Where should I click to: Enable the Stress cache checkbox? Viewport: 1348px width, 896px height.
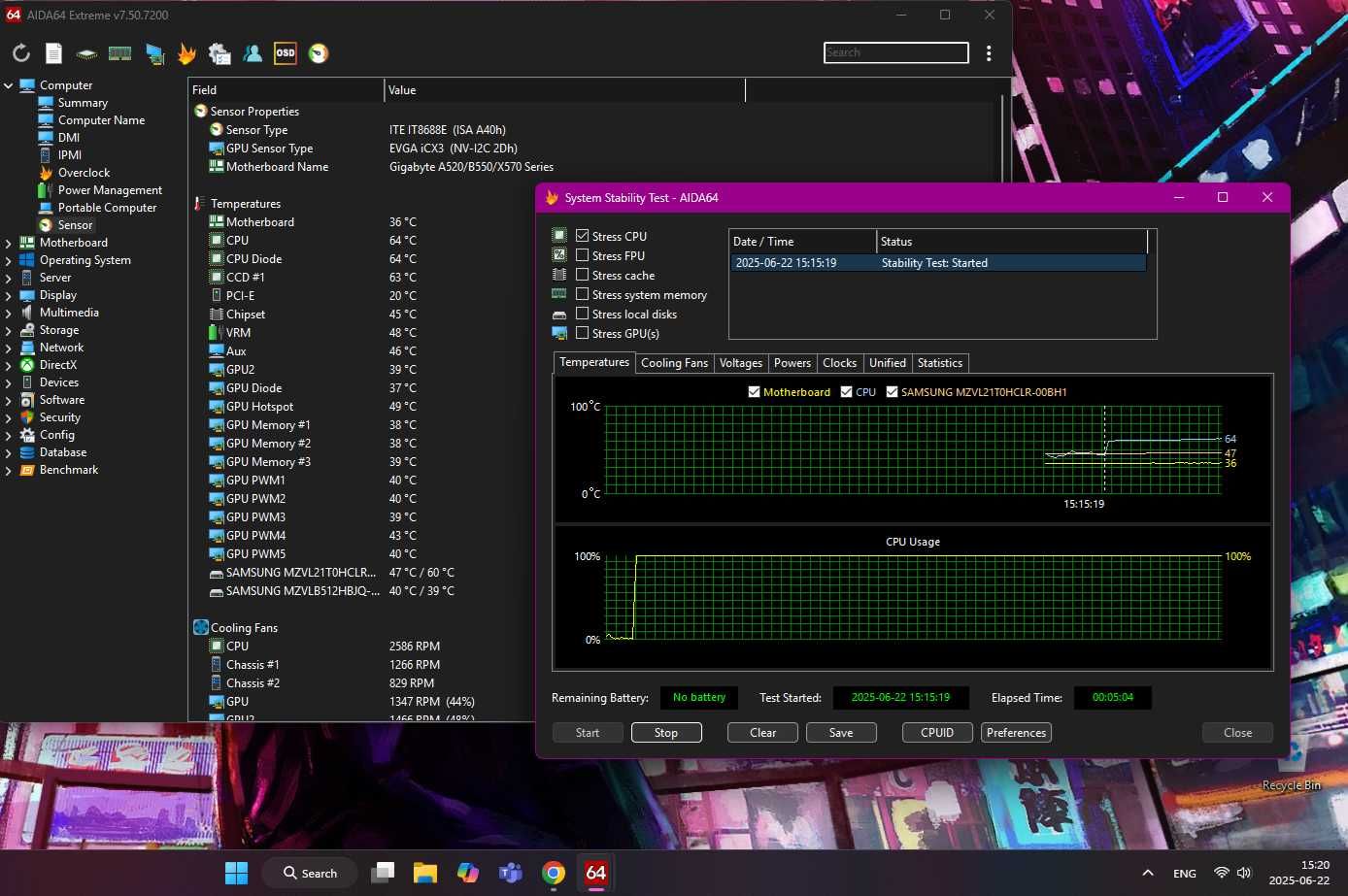pyautogui.click(x=583, y=275)
